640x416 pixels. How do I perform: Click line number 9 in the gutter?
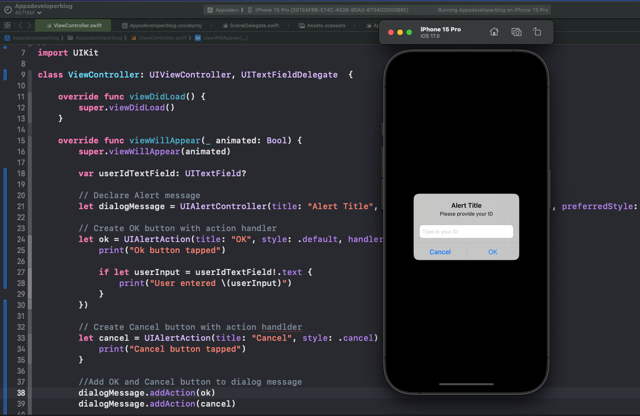pyautogui.click(x=23, y=75)
